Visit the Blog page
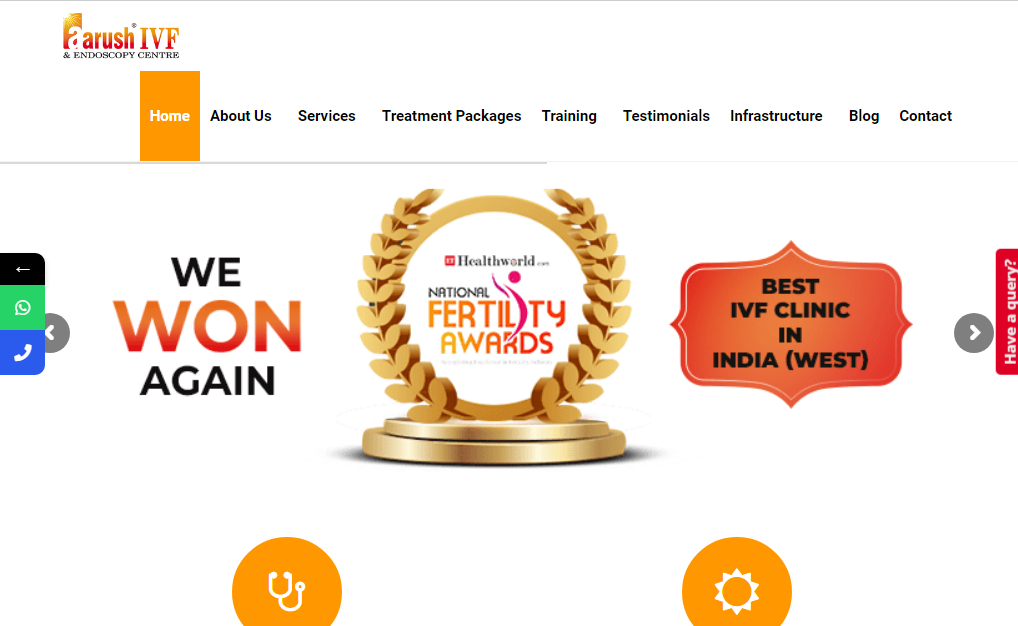1018x626 pixels. point(864,116)
